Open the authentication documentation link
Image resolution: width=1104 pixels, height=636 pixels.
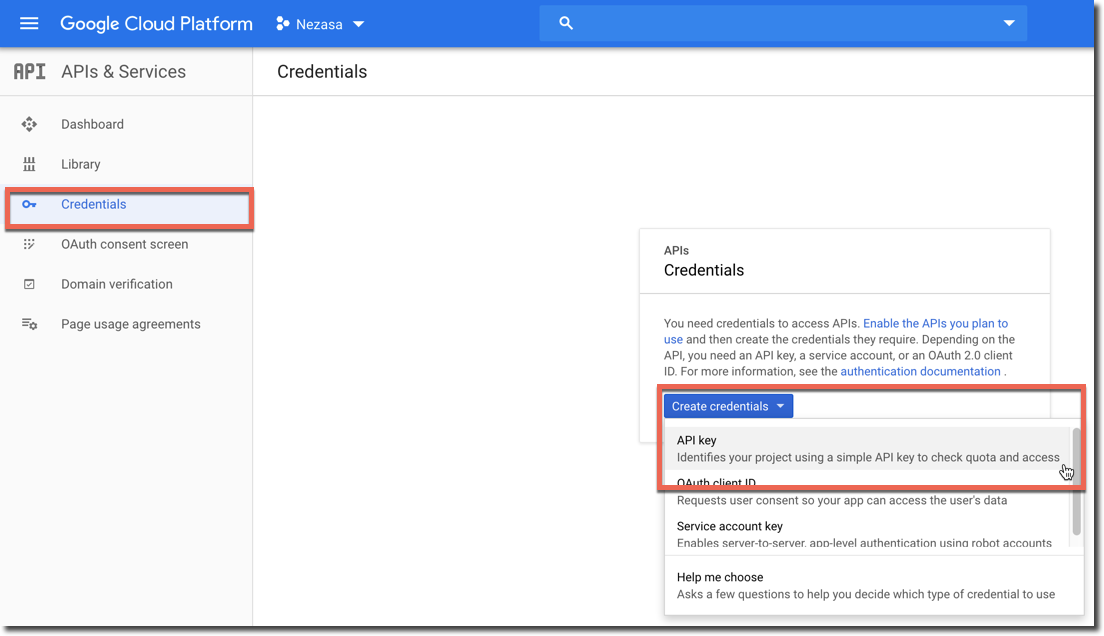920,371
